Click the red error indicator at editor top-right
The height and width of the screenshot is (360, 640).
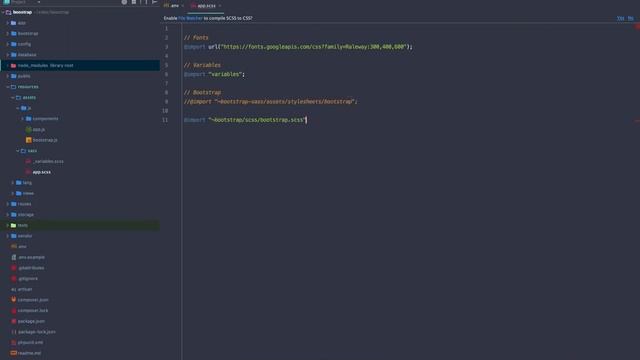(637, 27)
